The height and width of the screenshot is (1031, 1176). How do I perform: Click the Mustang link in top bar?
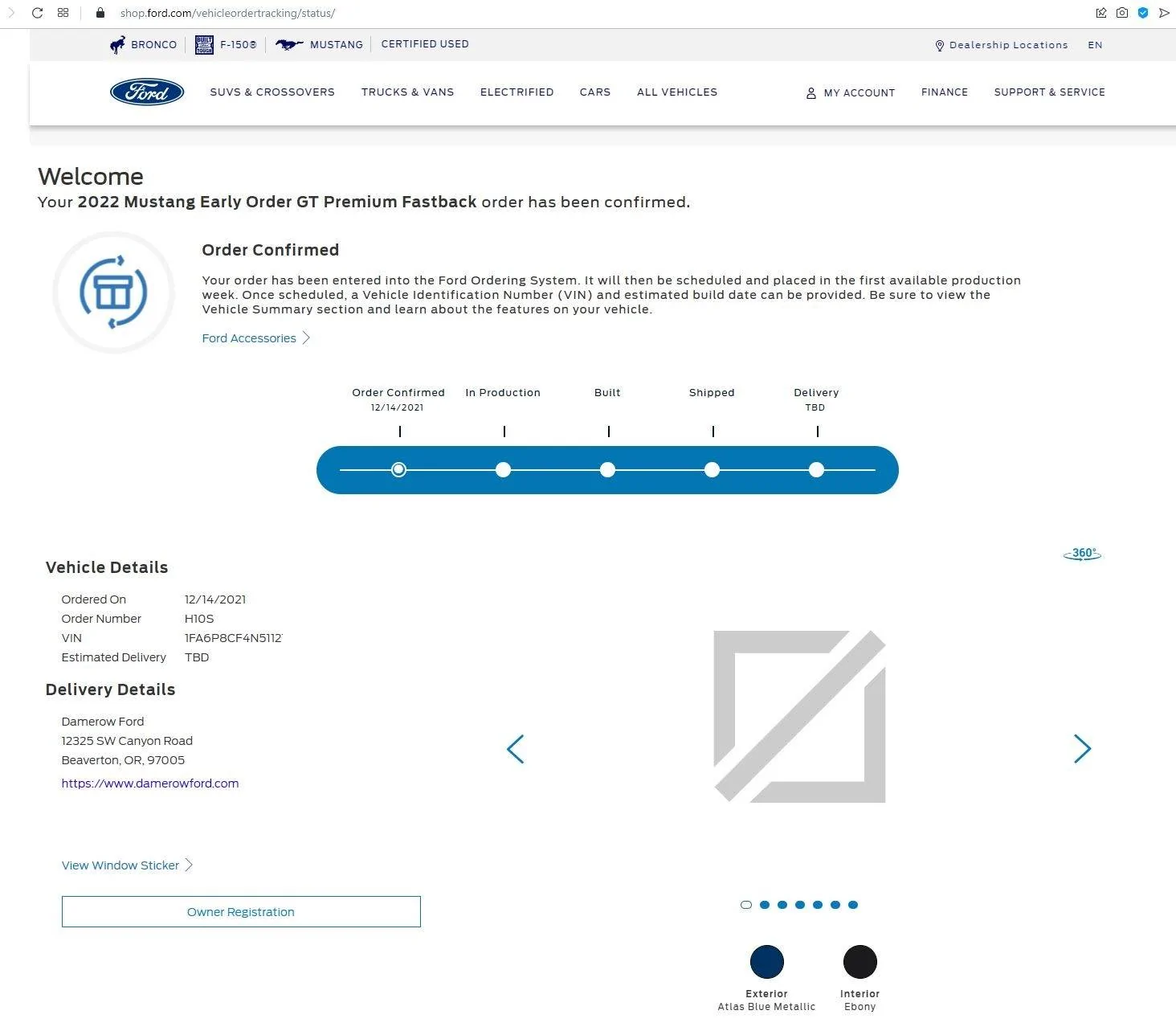point(337,45)
